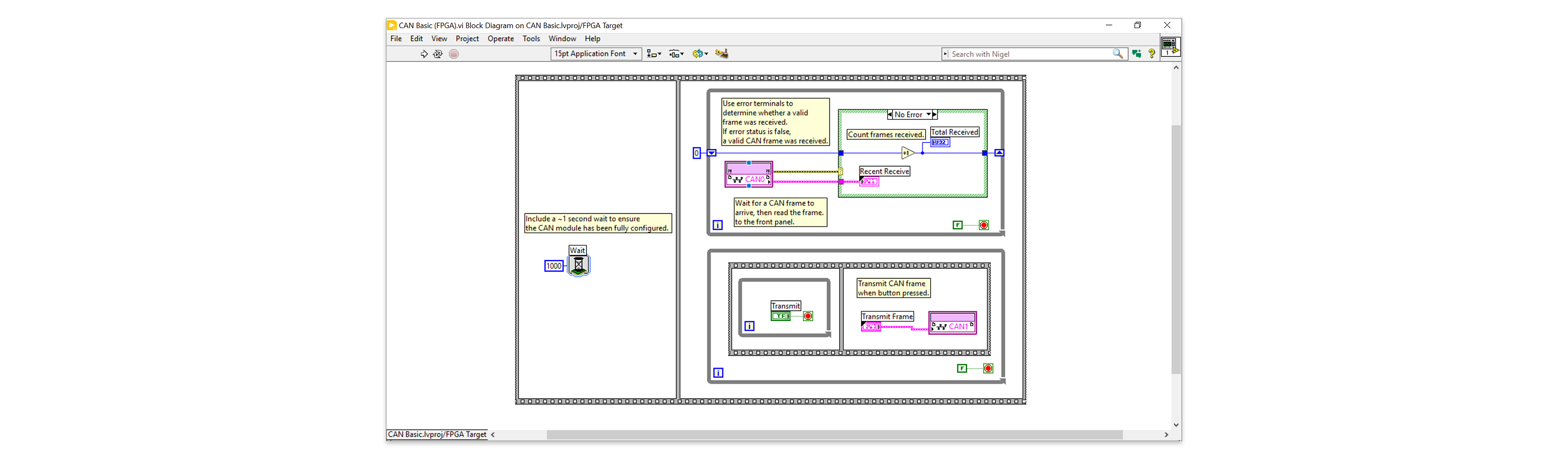The image size is (1568, 459).
Task: Click iteration terminal of inner Transmit loop
Action: (750, 326)
